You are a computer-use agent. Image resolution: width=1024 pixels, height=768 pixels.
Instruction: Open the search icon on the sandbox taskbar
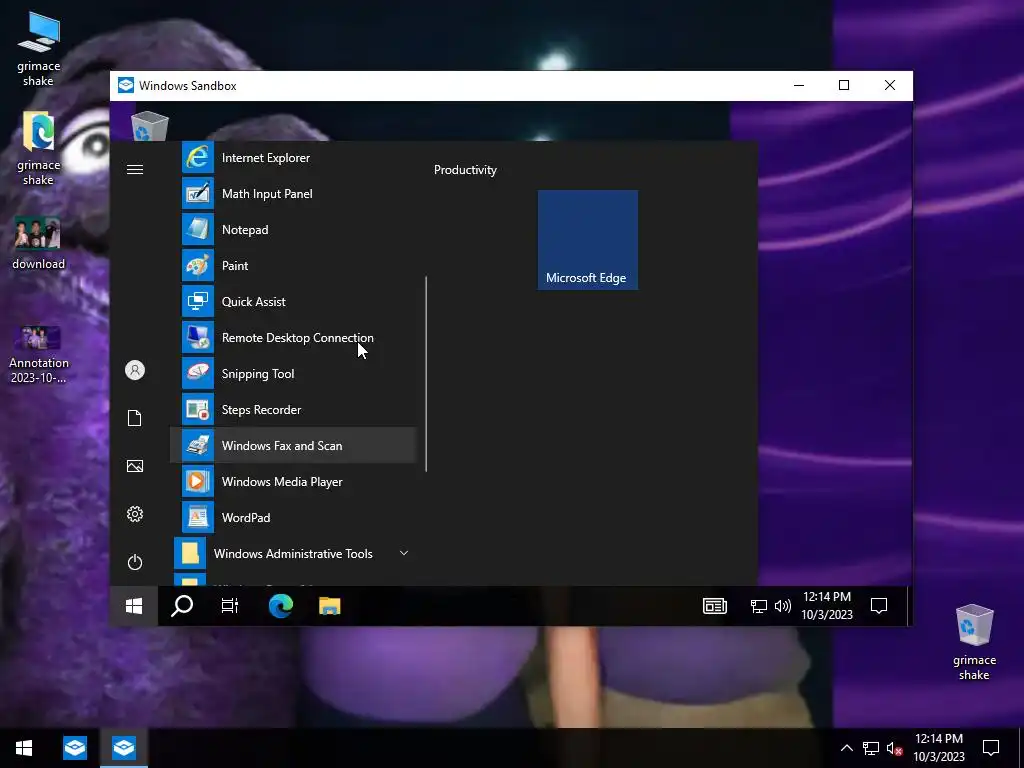coord(182,606)
